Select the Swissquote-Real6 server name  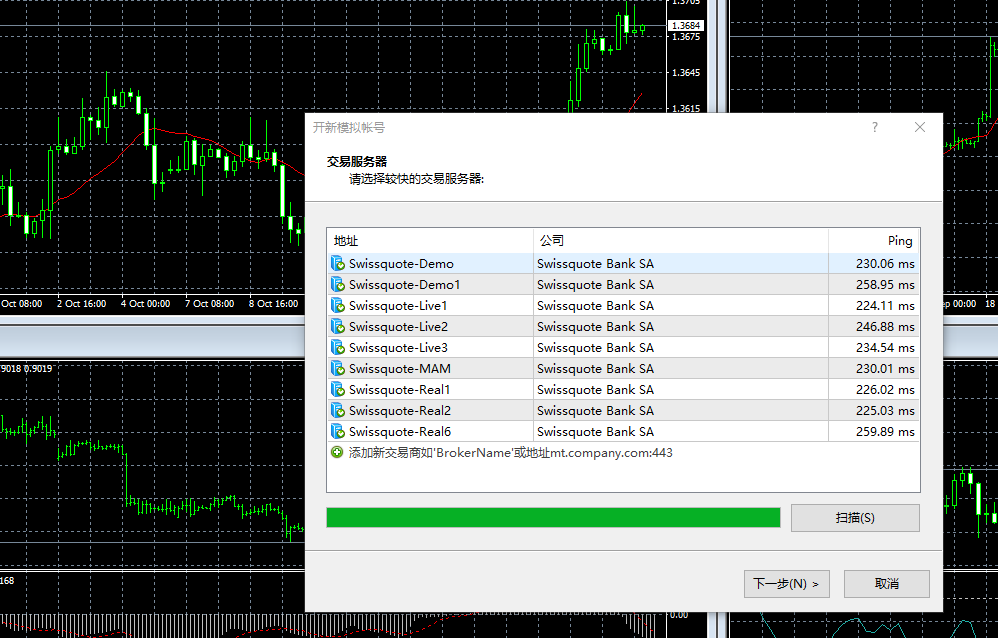400,432
